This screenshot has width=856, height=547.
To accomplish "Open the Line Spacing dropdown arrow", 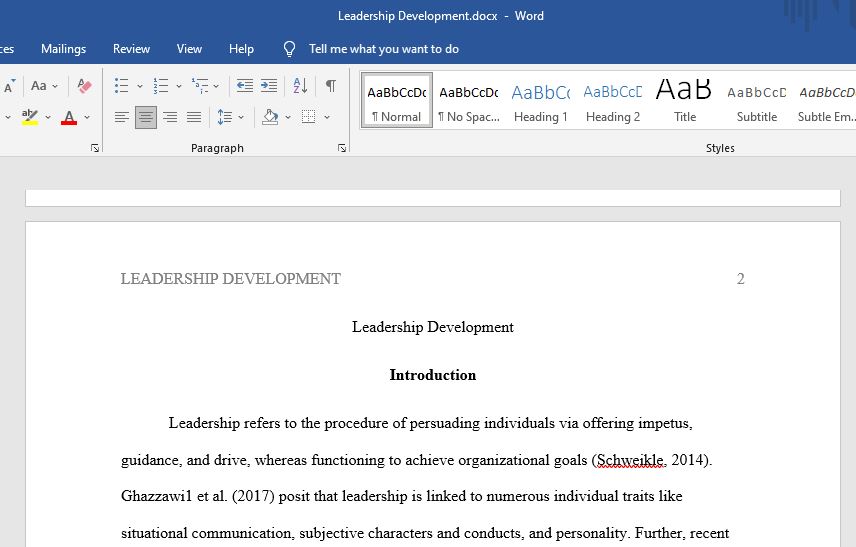I will coord(241,117).
